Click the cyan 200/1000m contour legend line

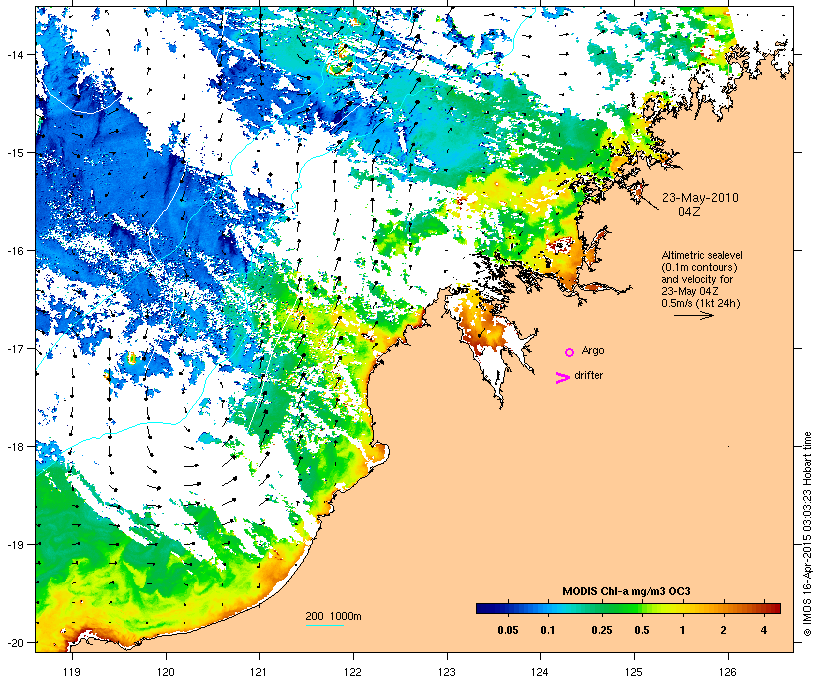(325, 625)
